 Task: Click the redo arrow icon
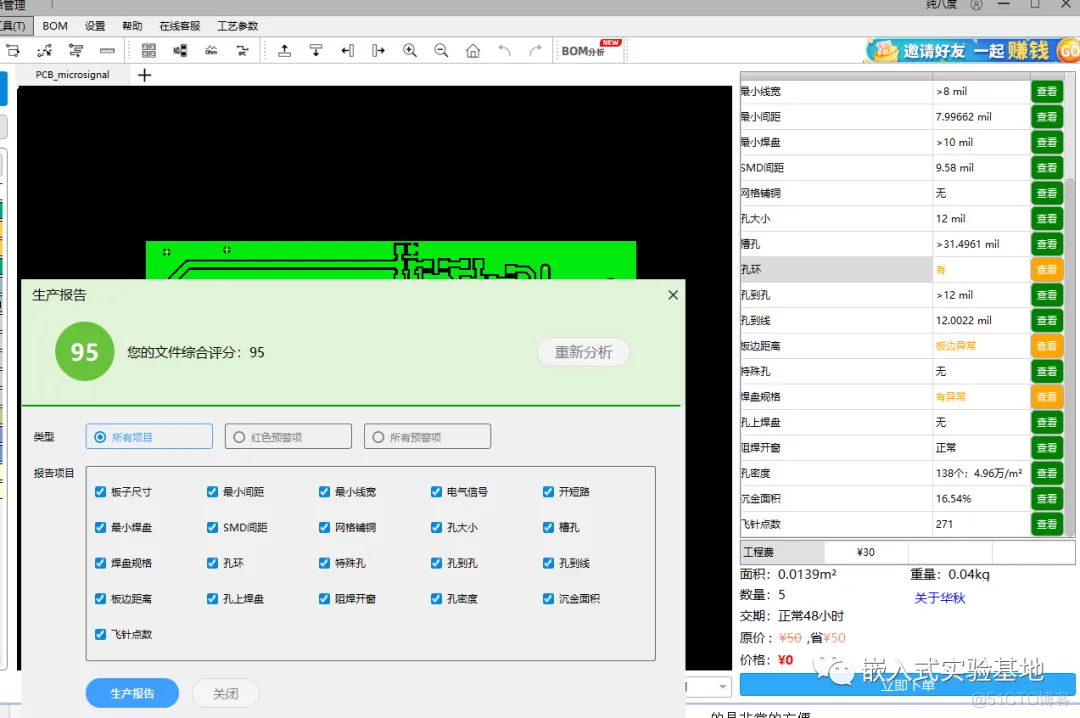pos(535,50)
